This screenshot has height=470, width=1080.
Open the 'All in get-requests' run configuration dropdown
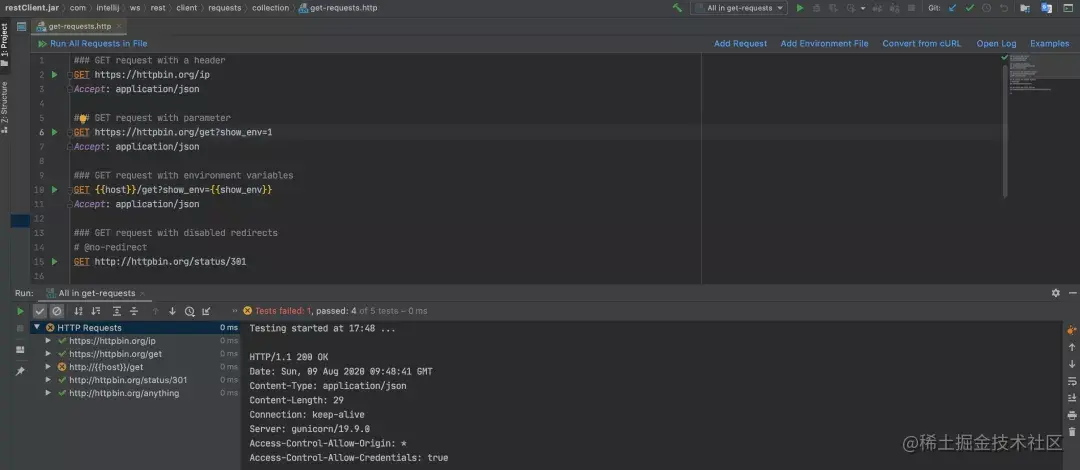[x=738, y=8]
